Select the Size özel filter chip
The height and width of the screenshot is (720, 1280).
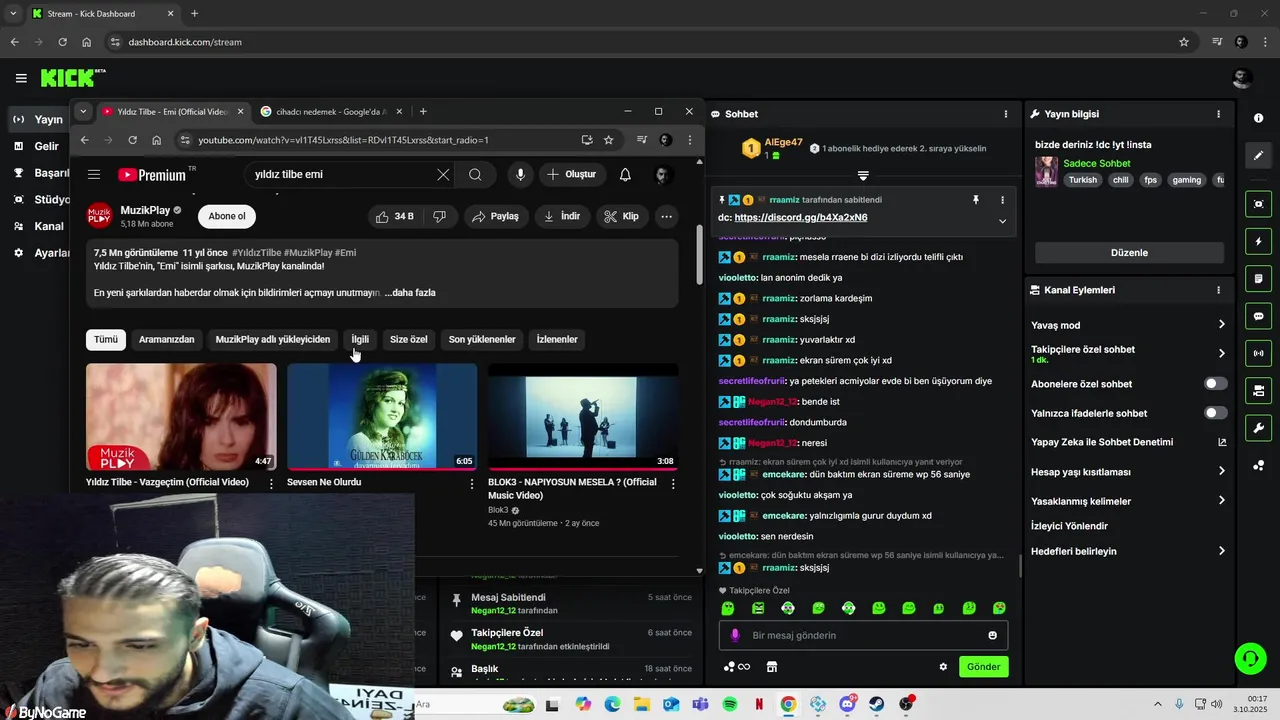pyautogui.click(x=409, y=339)
